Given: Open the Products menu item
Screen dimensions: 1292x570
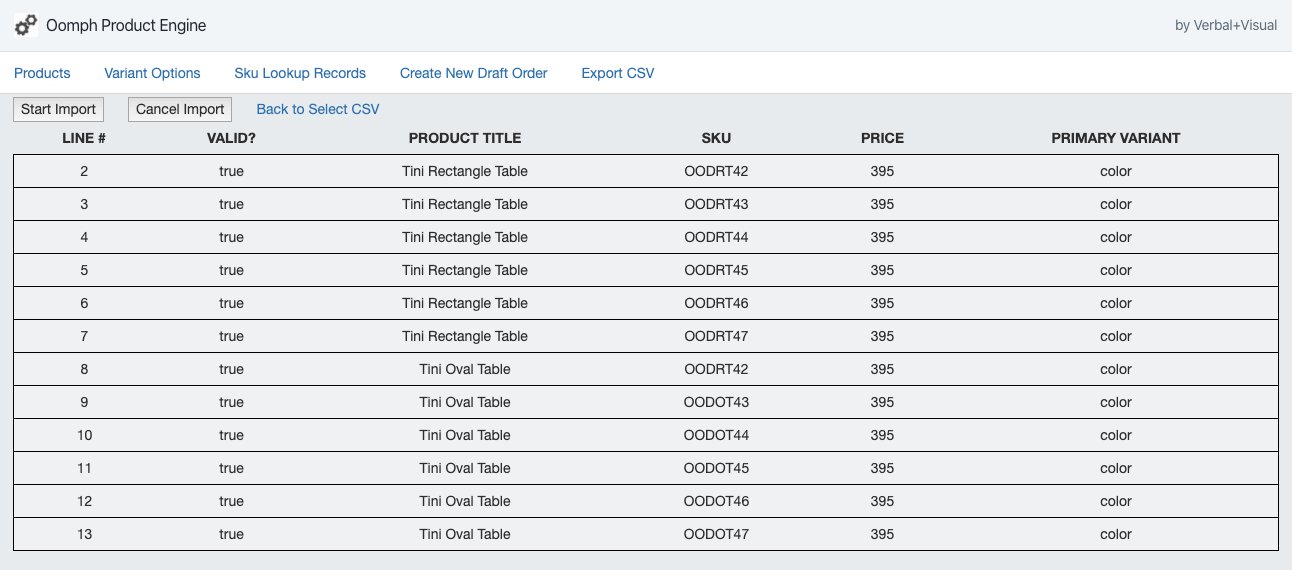Looking at the screenshot, I should (42, 73).
